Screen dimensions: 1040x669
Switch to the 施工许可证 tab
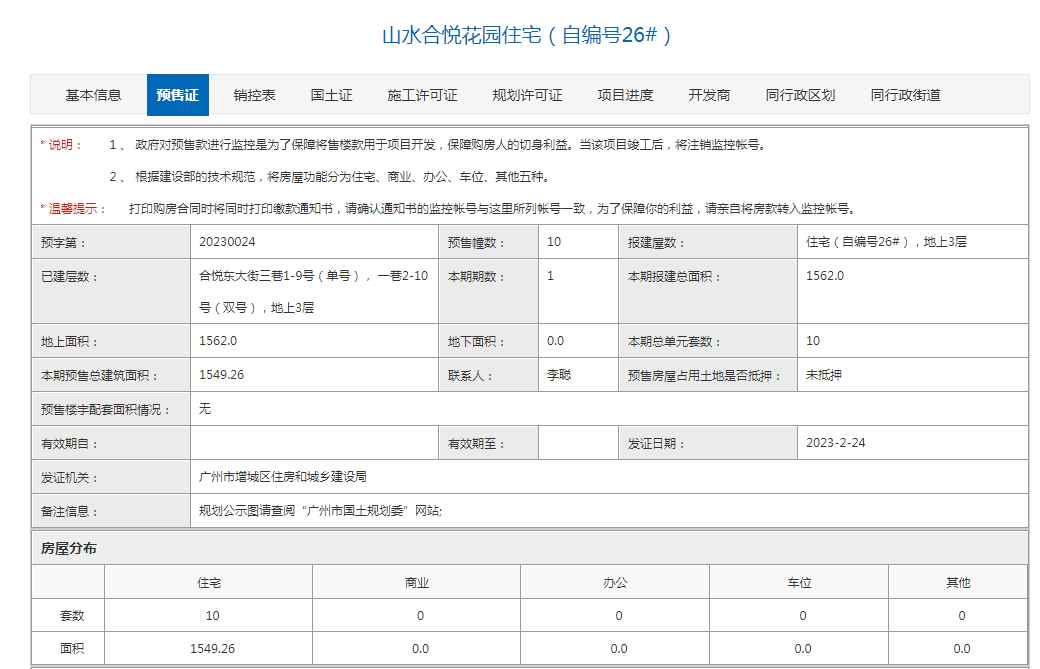tap(421, 95)
